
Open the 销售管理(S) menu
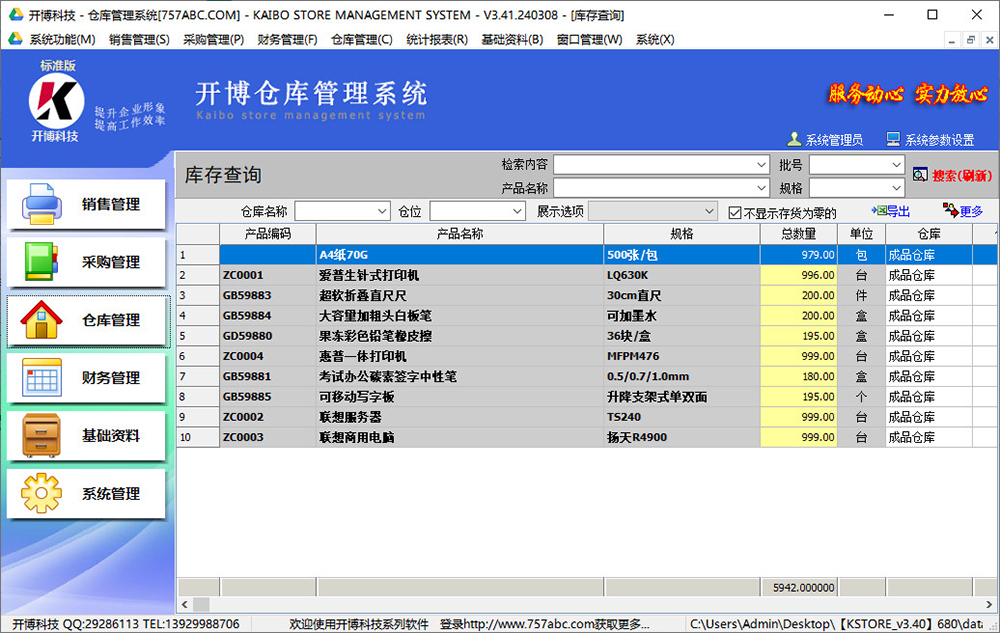(139, 40)
